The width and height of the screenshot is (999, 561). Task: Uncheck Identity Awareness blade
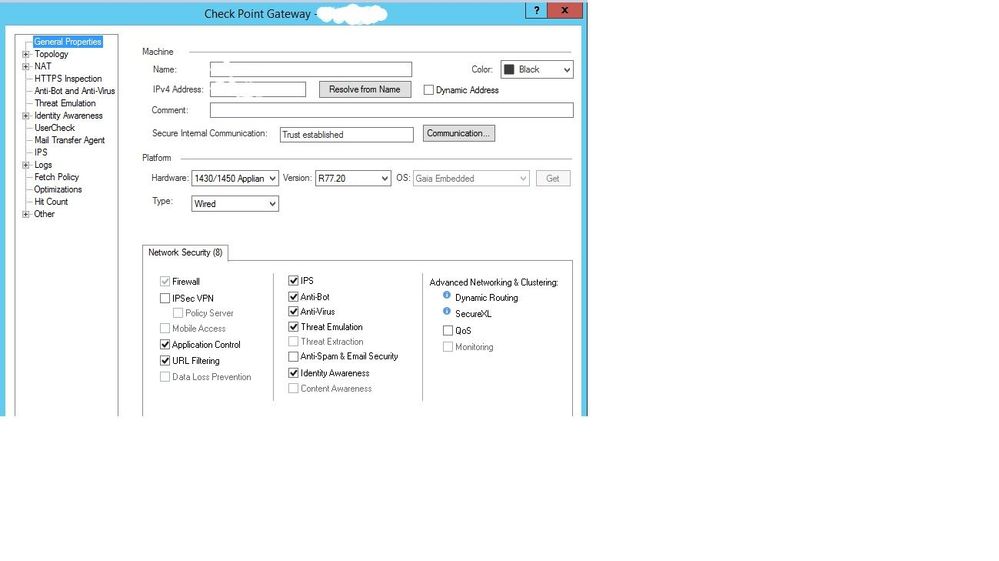[x=293, y=373]
